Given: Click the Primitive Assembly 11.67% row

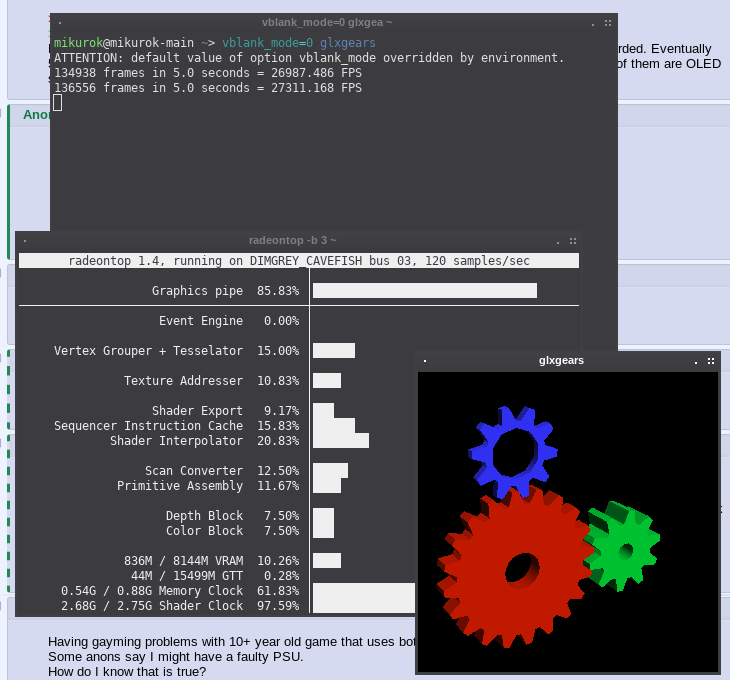Looking at the screenshot, I should pyautogui.click(x=208, y=485).
